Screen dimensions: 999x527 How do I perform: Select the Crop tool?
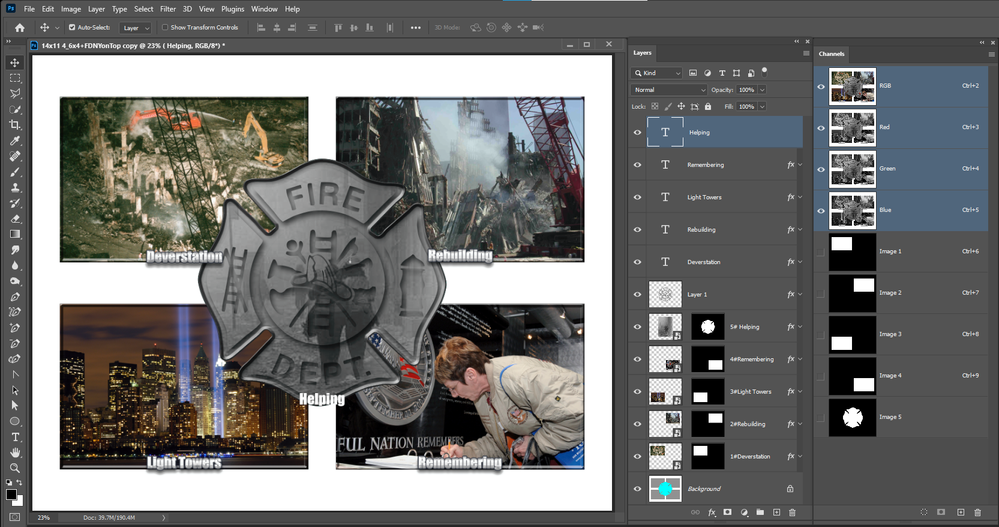coord(15,125)
